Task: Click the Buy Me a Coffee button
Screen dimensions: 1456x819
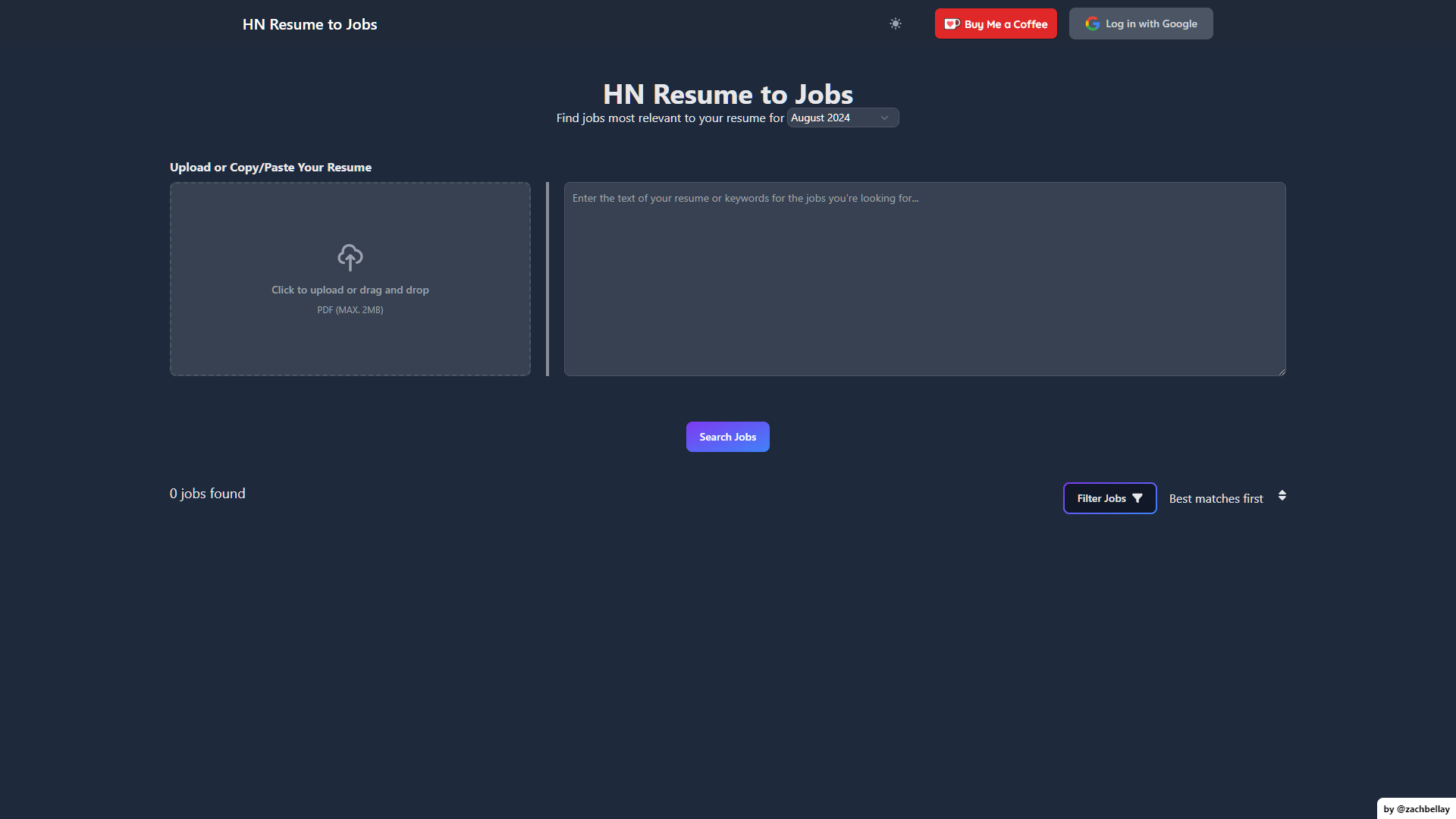Action: click(x=995, y=24)
